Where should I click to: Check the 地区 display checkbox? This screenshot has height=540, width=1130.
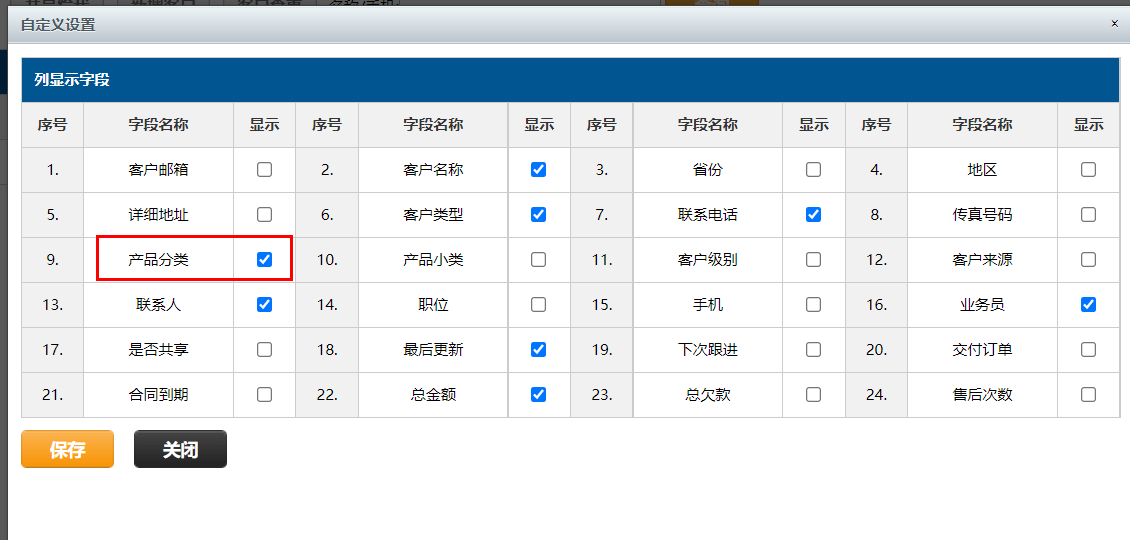(x=1088, y=170)
